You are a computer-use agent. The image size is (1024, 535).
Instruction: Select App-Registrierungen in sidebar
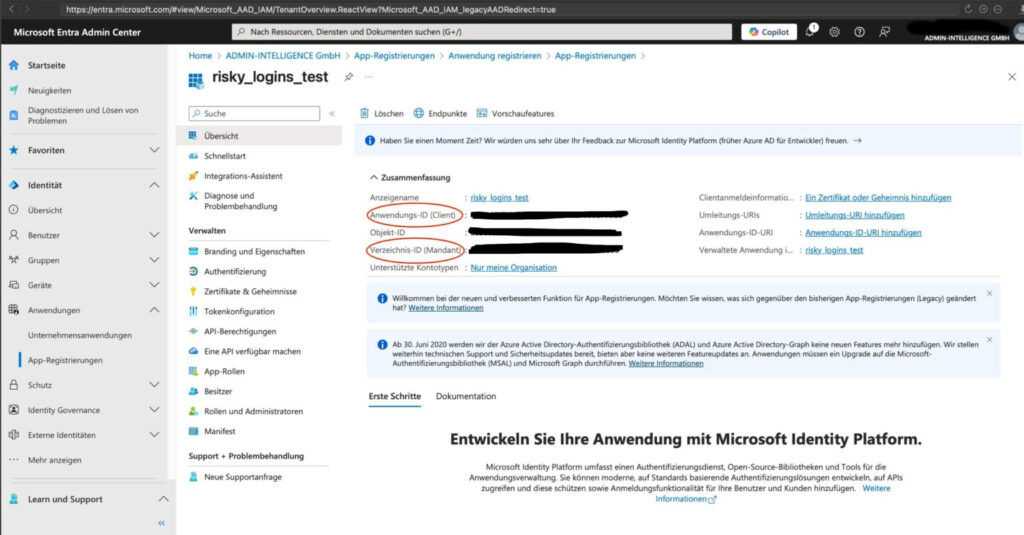point(65,360)
